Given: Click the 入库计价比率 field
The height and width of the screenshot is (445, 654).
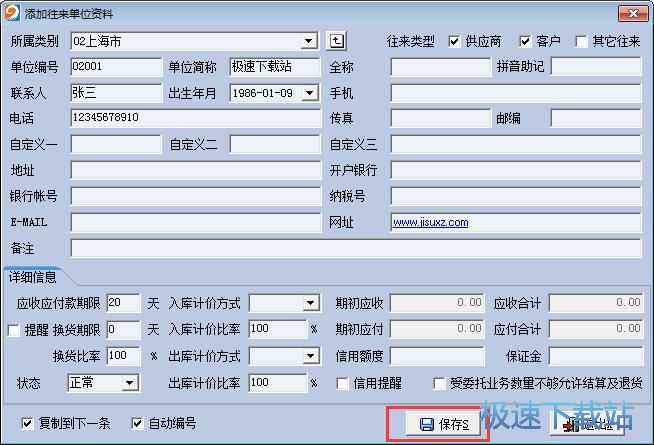Looking at the screenshot, I should (x=277, y=329).
